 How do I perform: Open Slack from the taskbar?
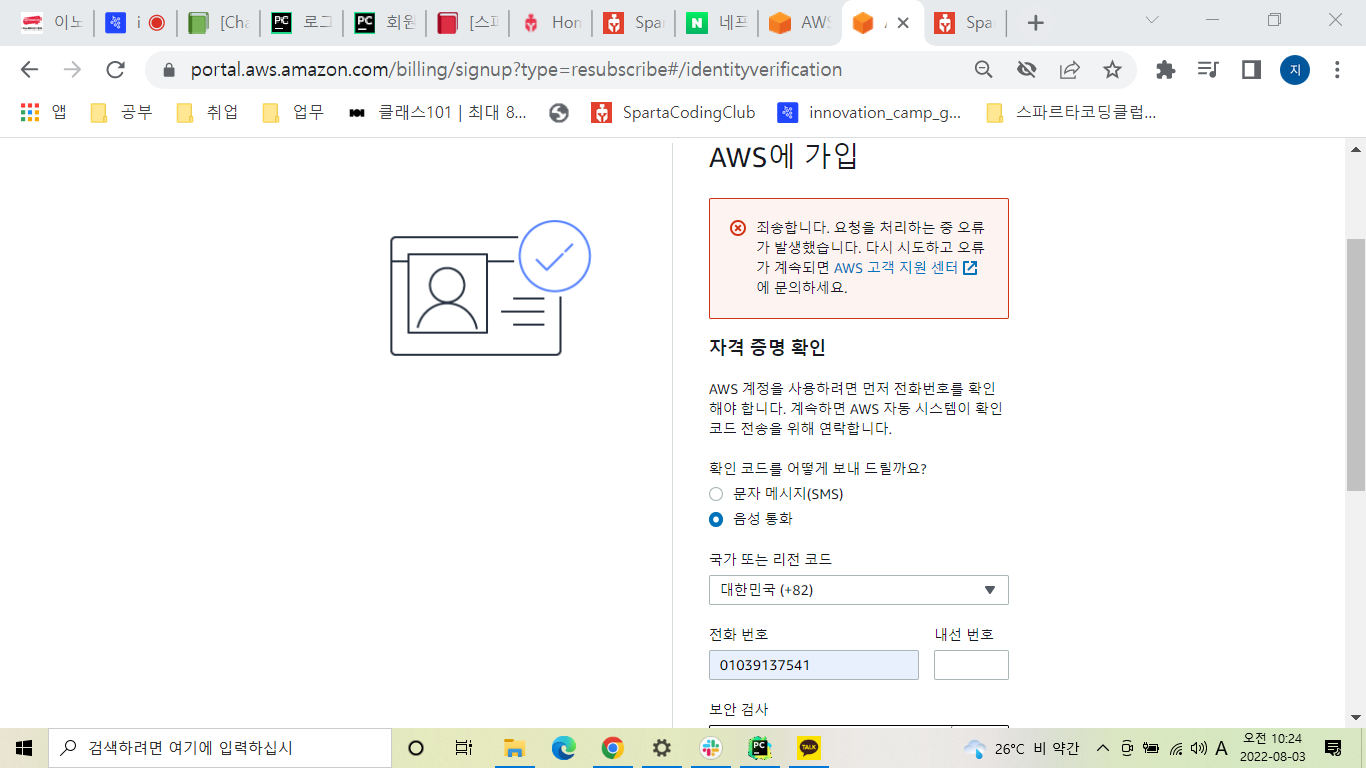point(710,748)
